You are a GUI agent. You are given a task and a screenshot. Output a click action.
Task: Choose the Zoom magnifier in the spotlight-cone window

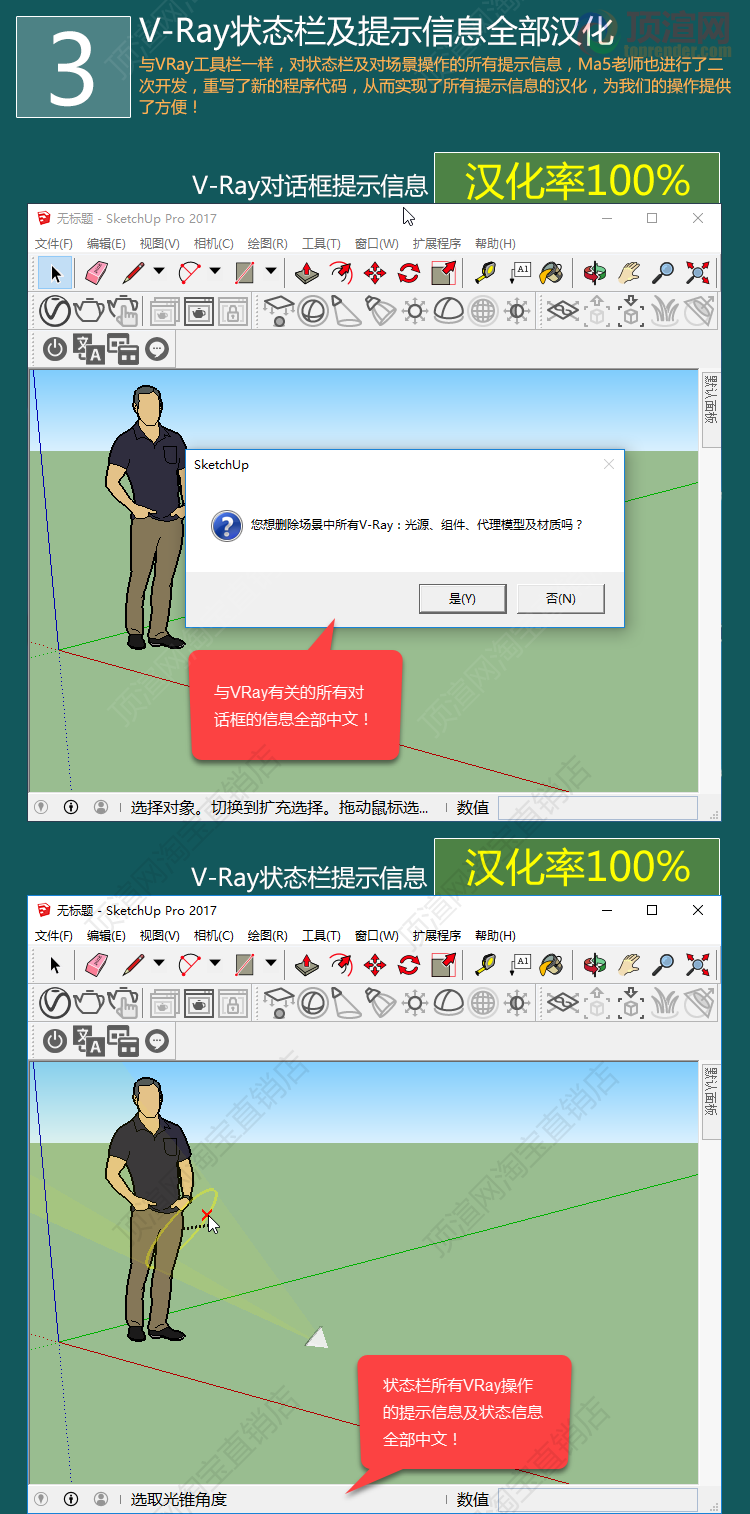click(663, 964)
